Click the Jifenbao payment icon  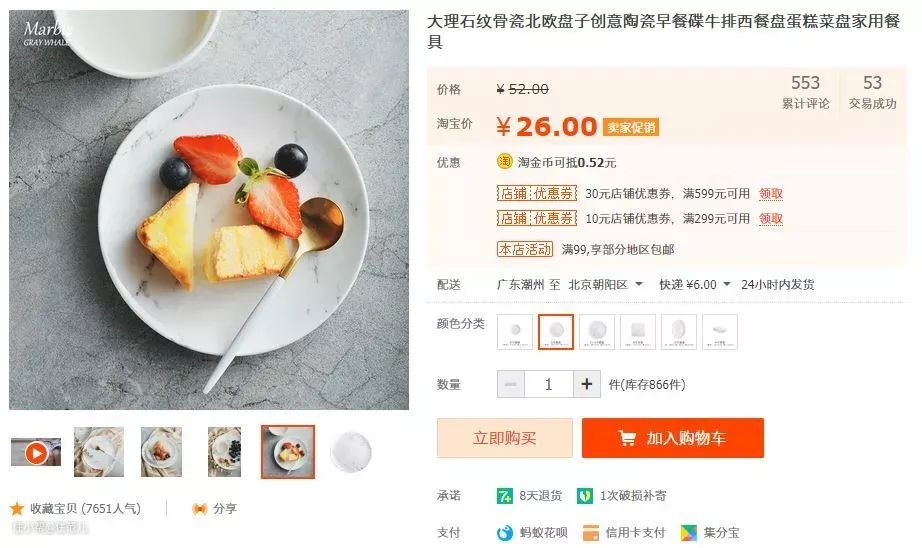click(x=689, y=533)
